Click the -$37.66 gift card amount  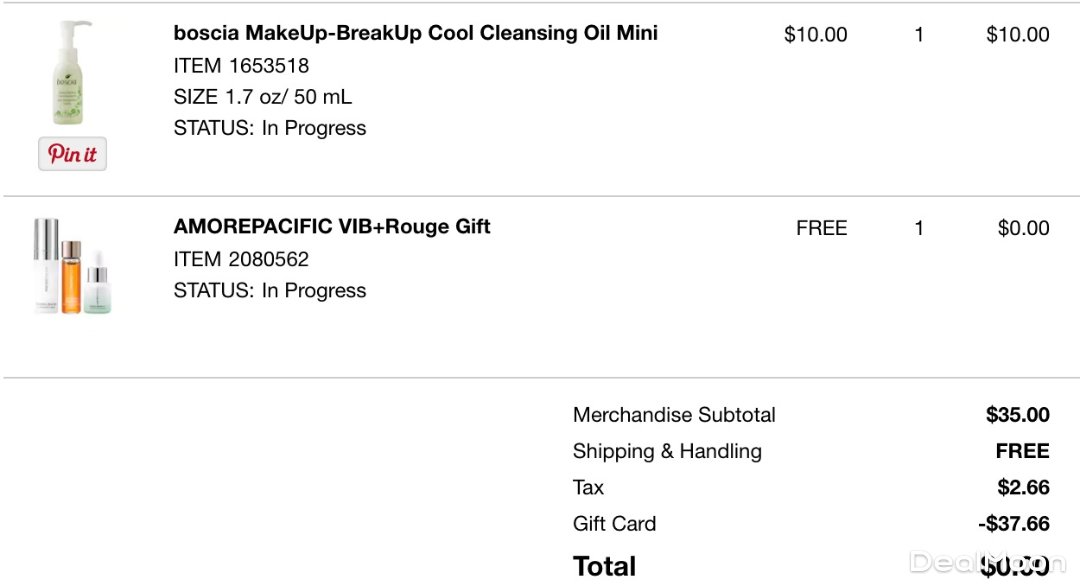(1013, 524)
